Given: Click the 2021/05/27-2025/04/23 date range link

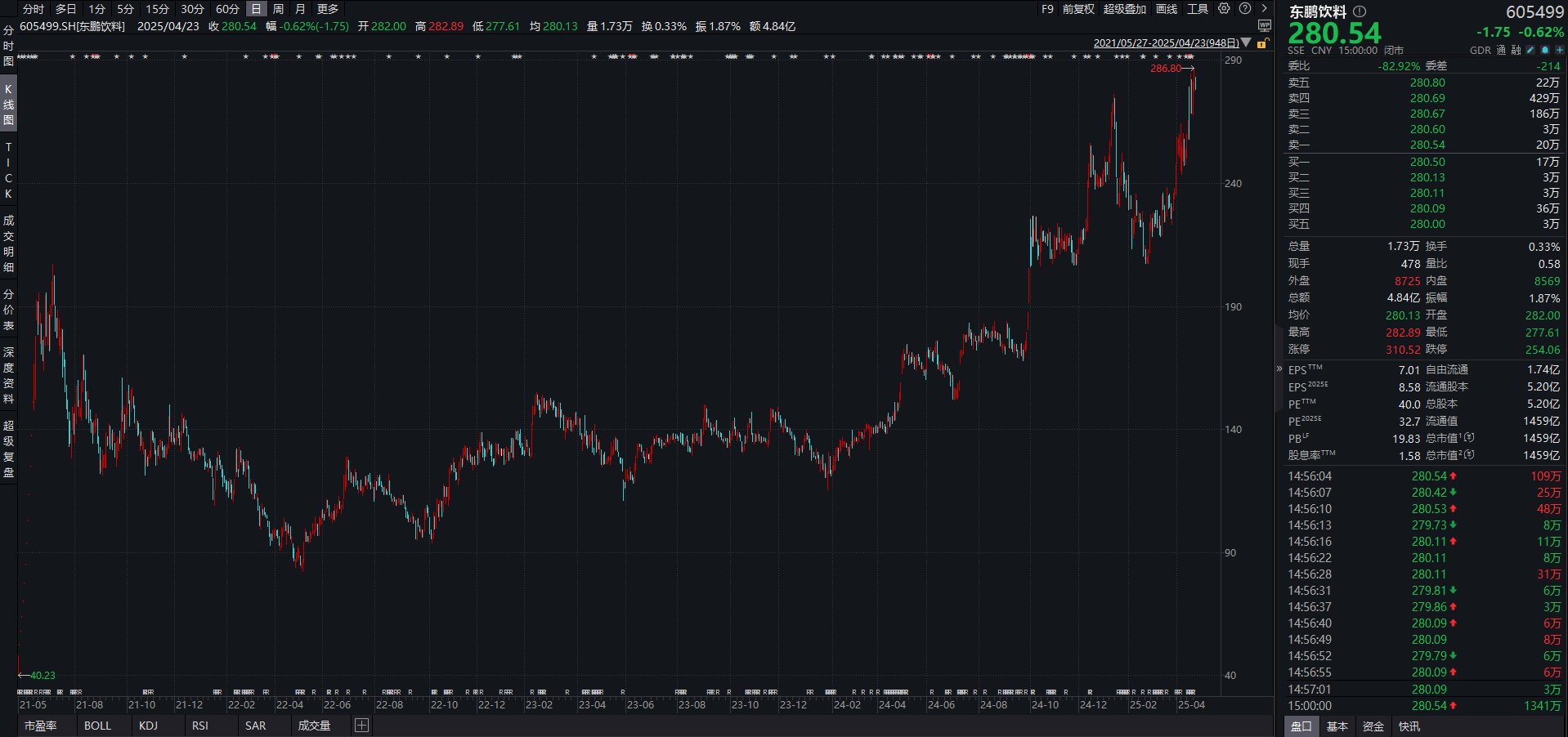Looking at the screenshot, I should pos(1166,42).
